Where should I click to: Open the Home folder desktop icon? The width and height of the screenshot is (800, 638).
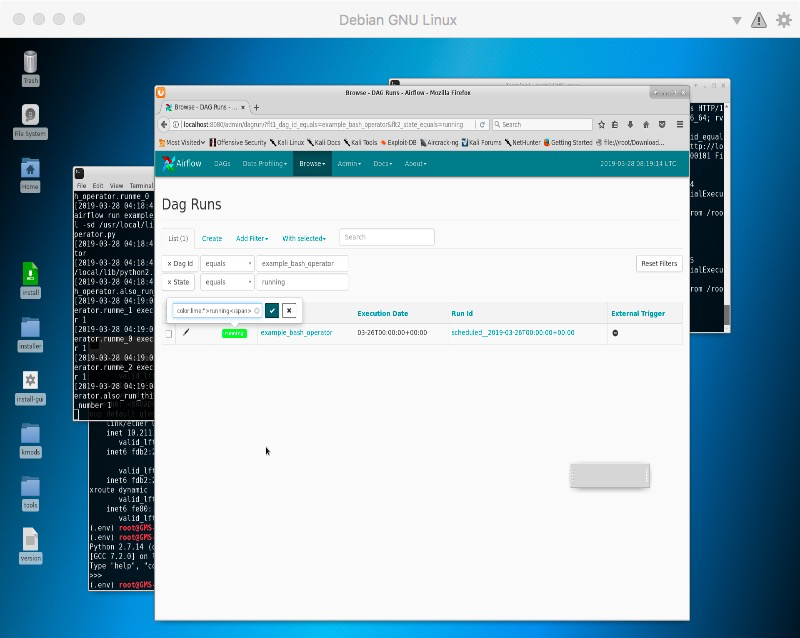30,175
